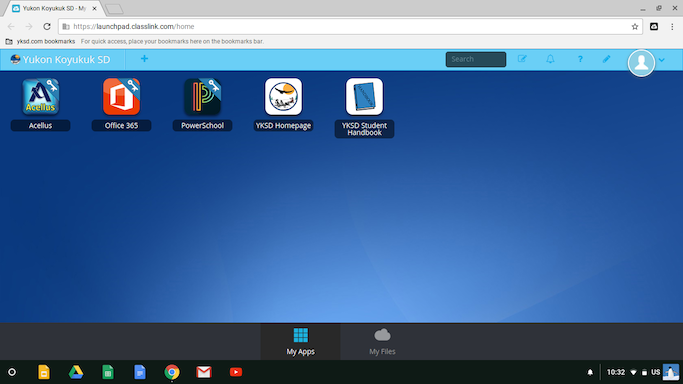Viewport: 683px width, 384px height.
Task: Open the YKSD Homepage app
Action: pyautogui.click(x=284, y=97)
